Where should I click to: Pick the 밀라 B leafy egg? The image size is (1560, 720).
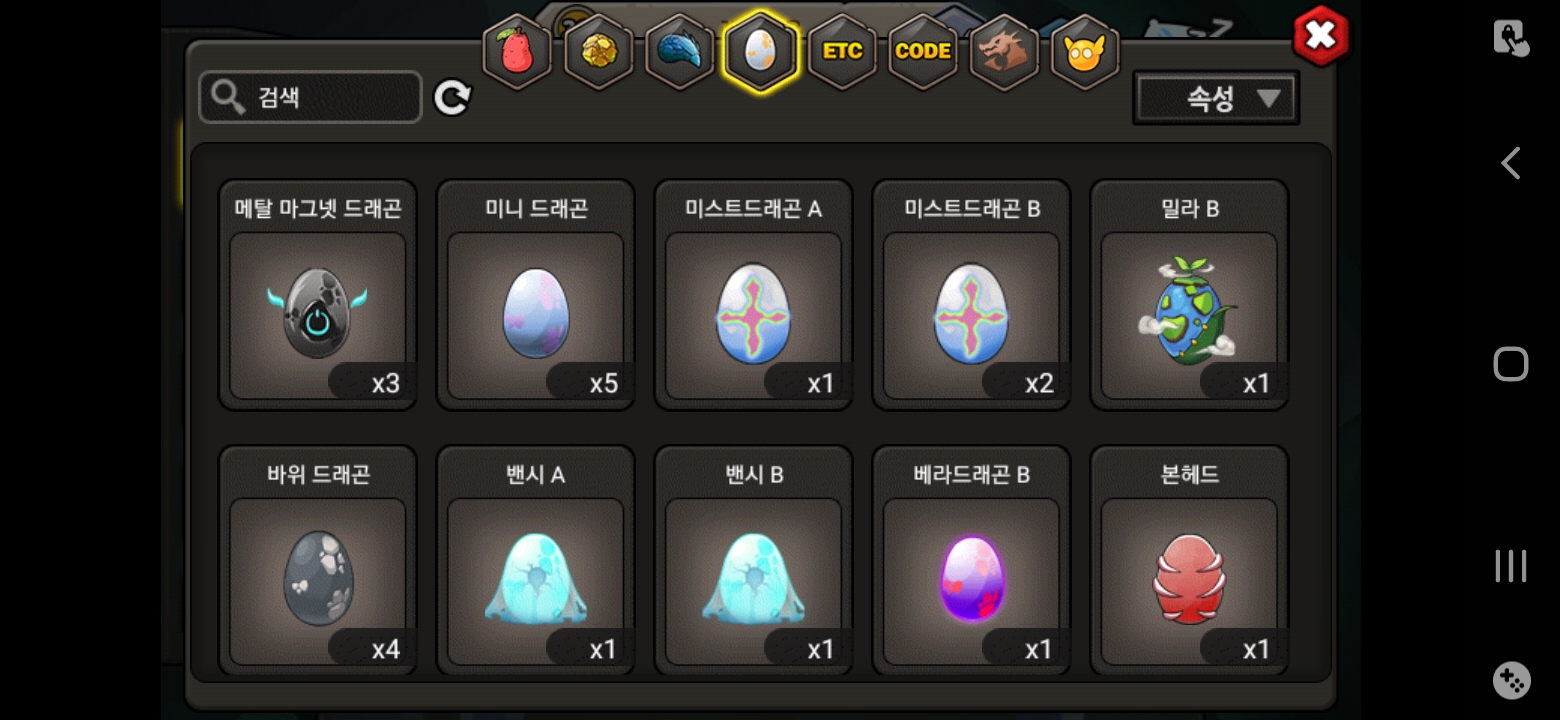1190,295
